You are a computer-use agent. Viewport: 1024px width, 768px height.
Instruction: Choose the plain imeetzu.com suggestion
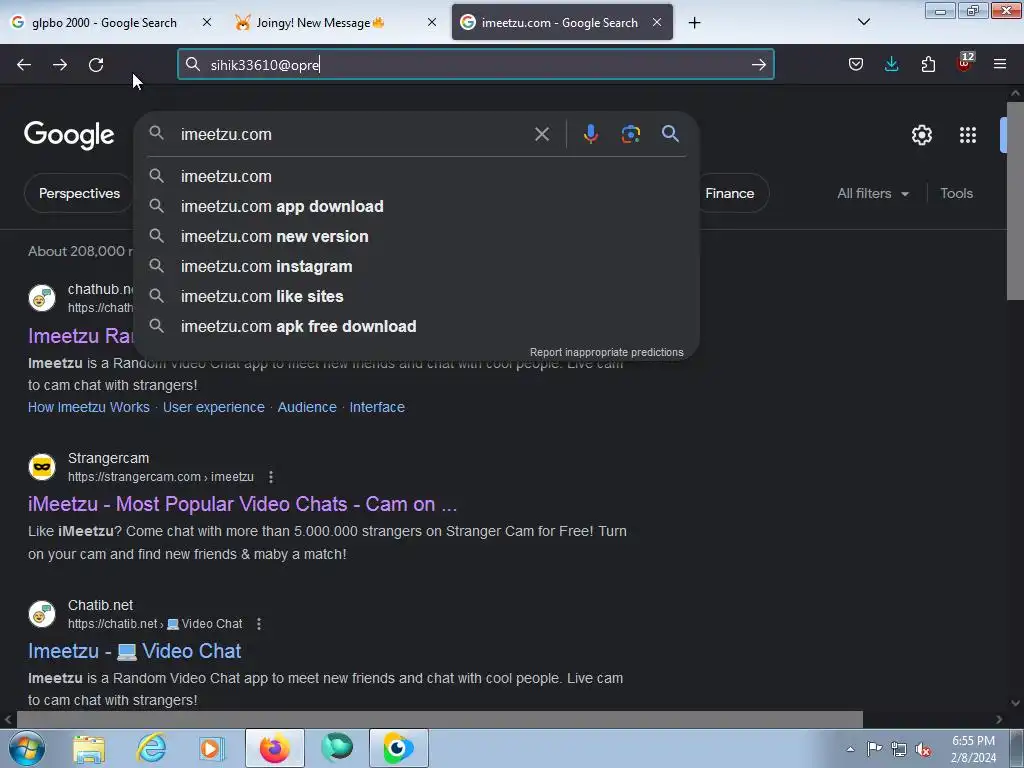coord(417,176)
